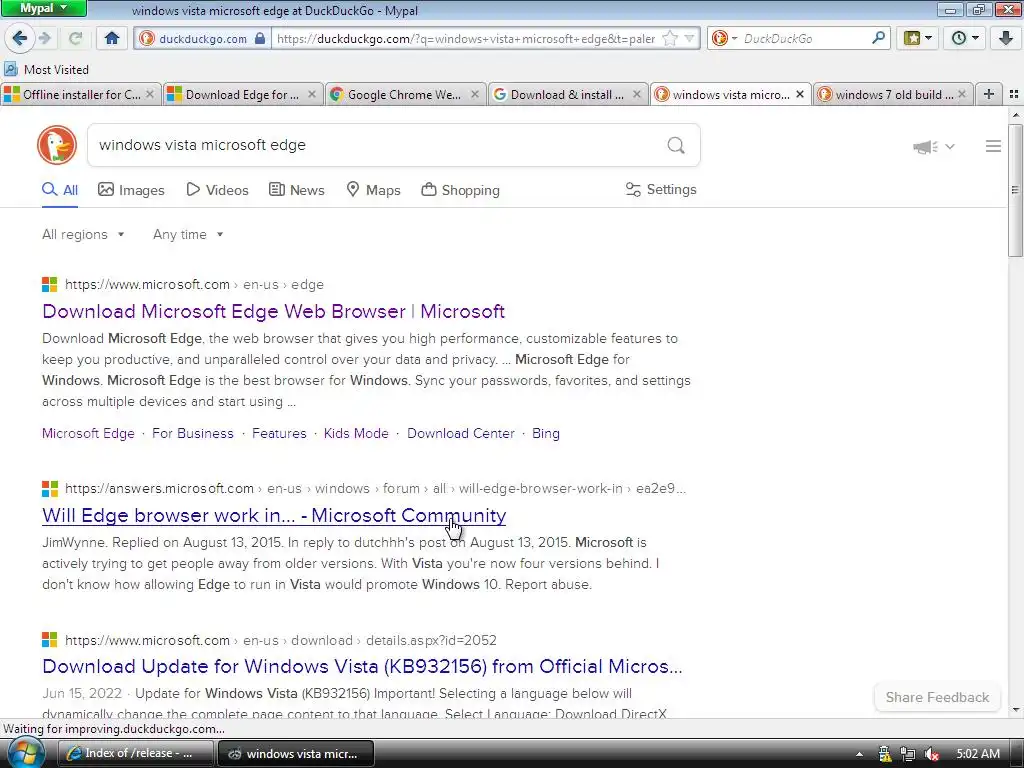Click the https://answers.microsoft.com result URL text
This screenshot has height=768, width=1024.
[159, 488]
